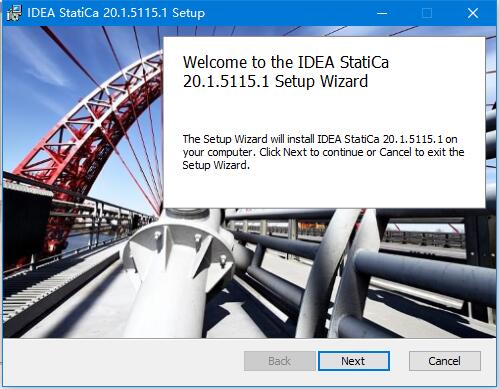This screenshot has width=499, height=389.
Task: Click the installer icon in the title bar
Action: [x=14, y=13]
